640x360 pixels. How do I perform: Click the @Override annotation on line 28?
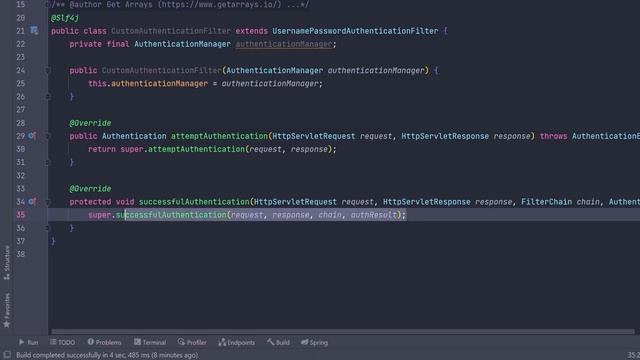click(x=90, y=123)
